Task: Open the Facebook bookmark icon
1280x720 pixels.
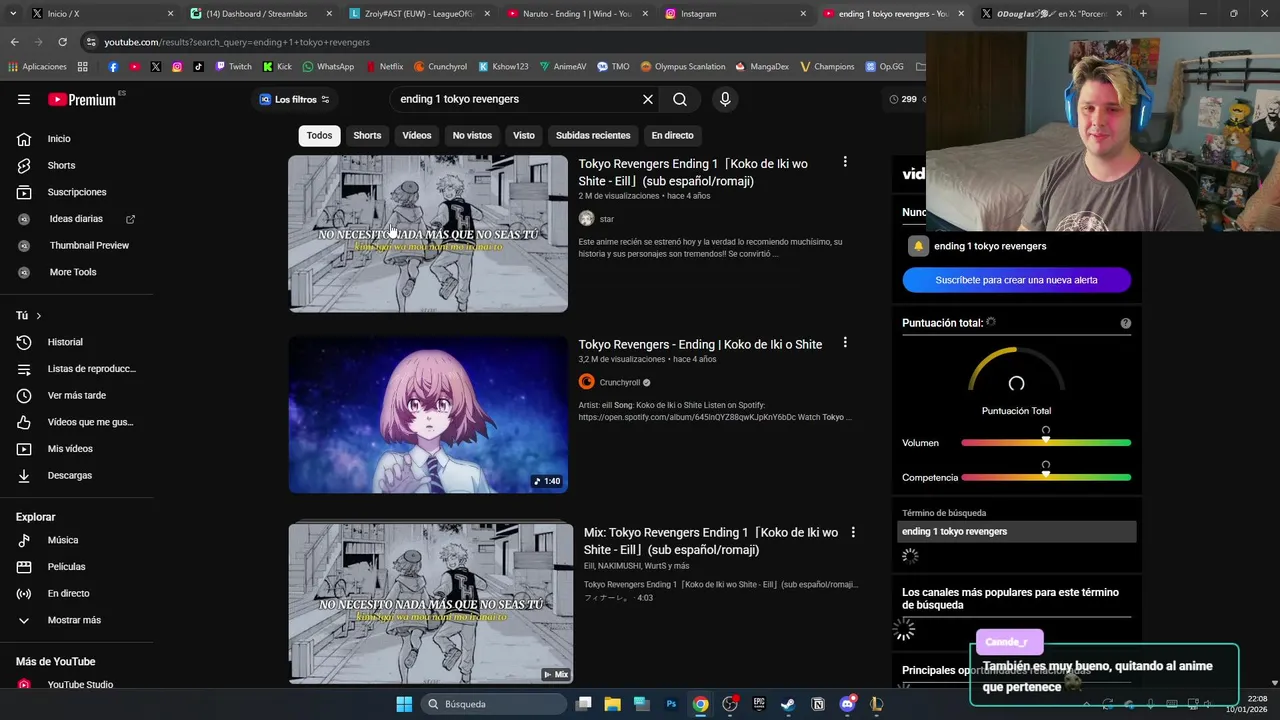Action: pos(113,67)
